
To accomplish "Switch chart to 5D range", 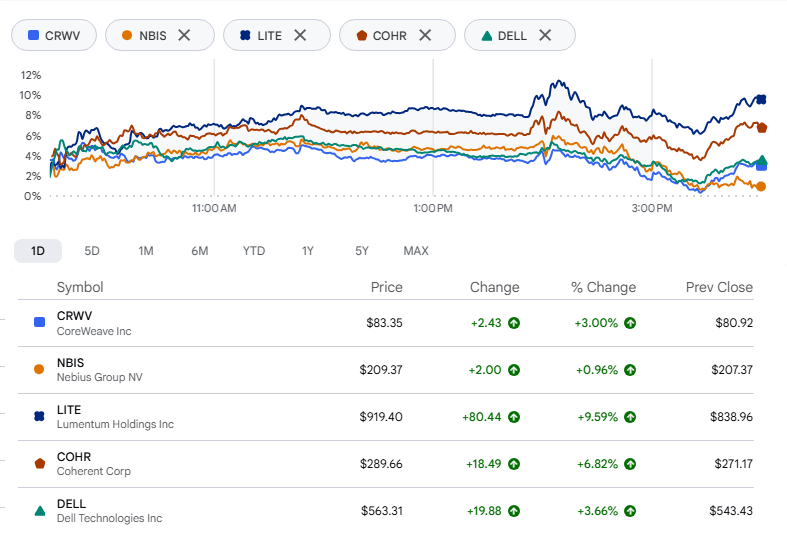I will [92, 251].
